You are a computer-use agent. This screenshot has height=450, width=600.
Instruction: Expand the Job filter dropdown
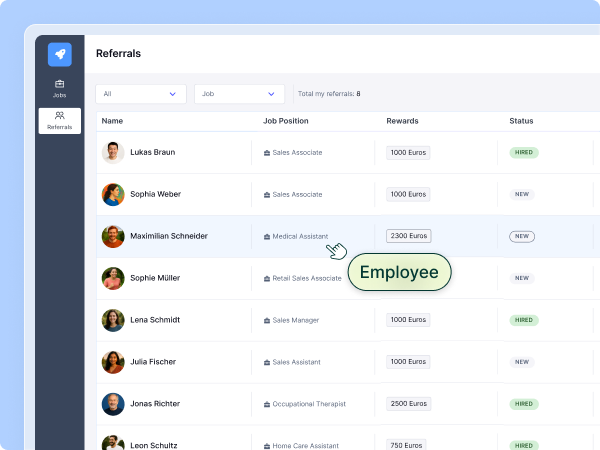(239, 94)
